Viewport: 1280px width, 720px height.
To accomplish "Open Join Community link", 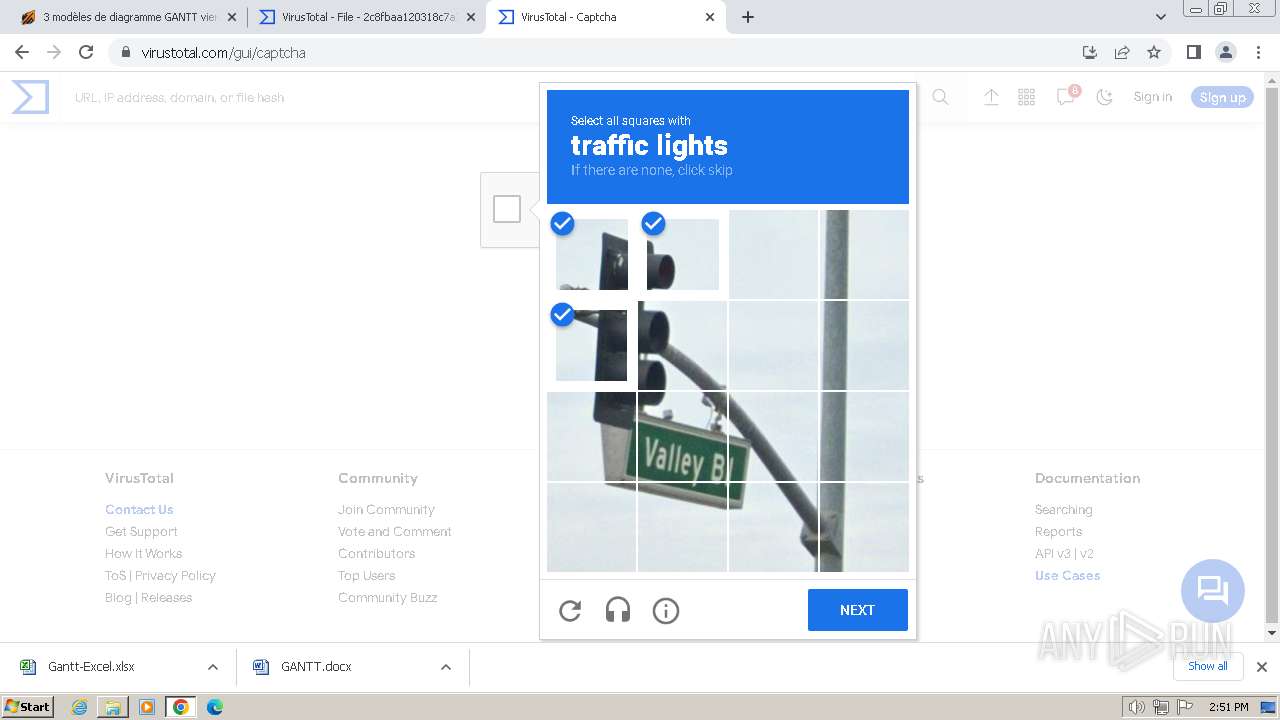I will pyautogui.click(x=386, y=509).
